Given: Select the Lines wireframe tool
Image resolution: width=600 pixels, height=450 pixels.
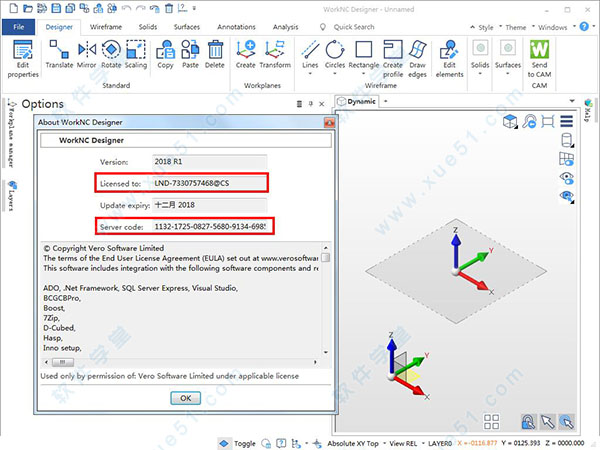Looking at the screenshot, I should tap(310, 55).
